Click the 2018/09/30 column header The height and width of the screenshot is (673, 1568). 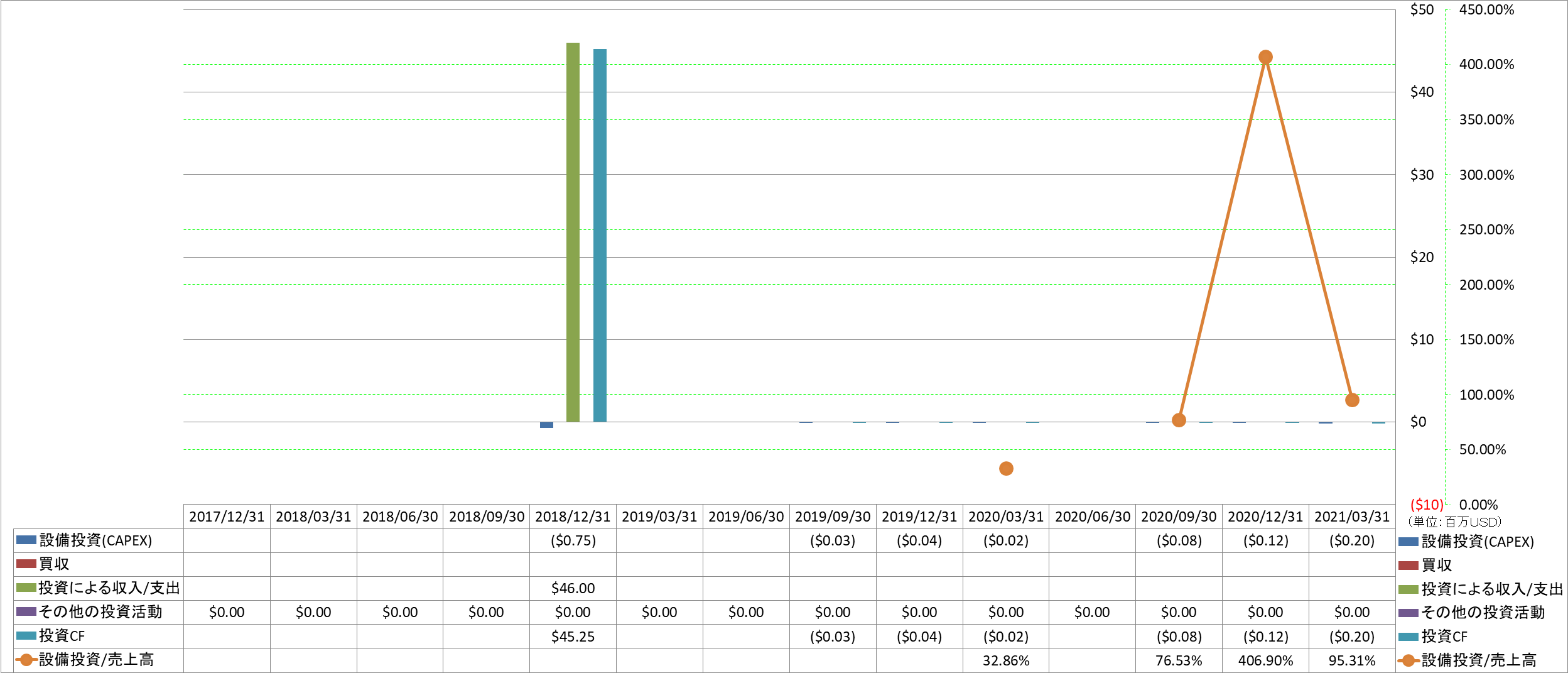487,517
